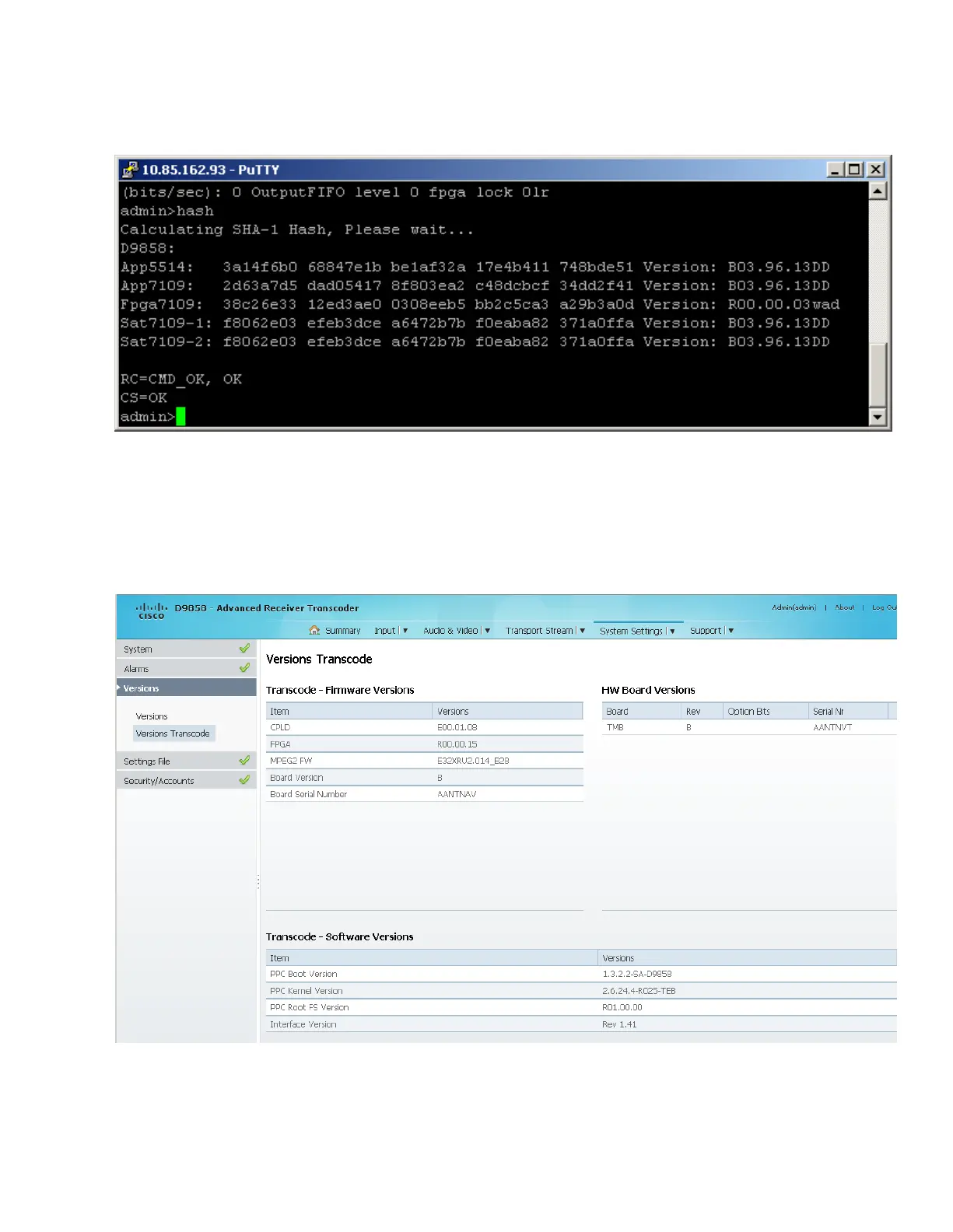Click the Board column header
This screenshot has height=1232, width=953.
[641, 711]
